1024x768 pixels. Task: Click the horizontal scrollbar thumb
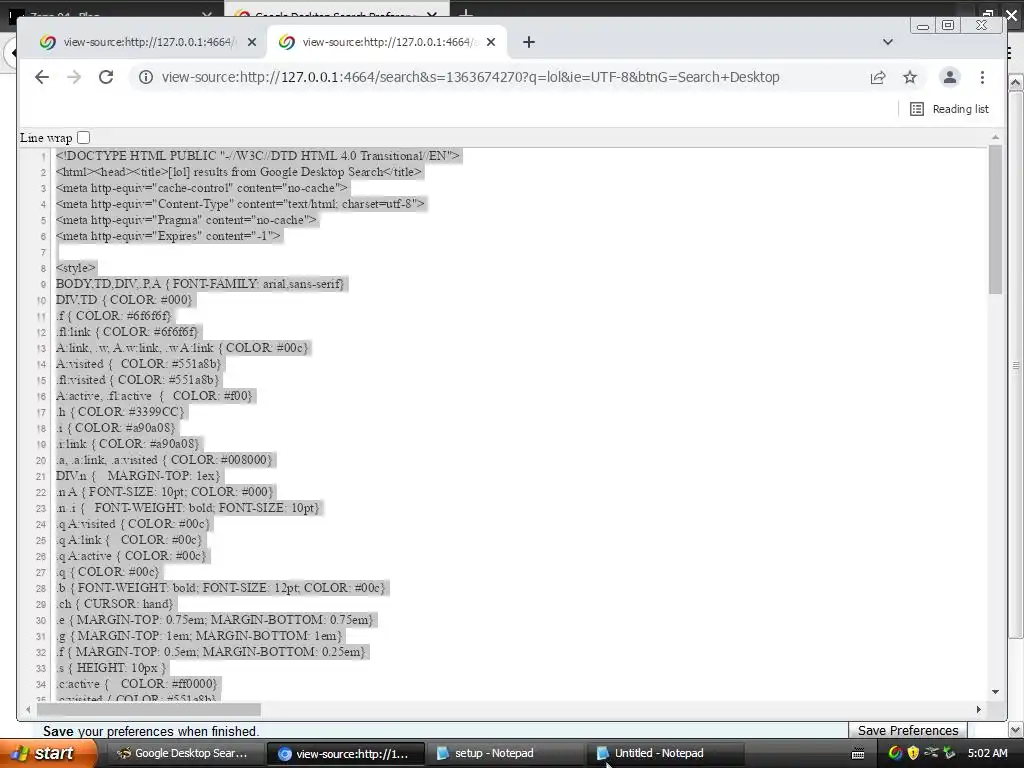149,709
